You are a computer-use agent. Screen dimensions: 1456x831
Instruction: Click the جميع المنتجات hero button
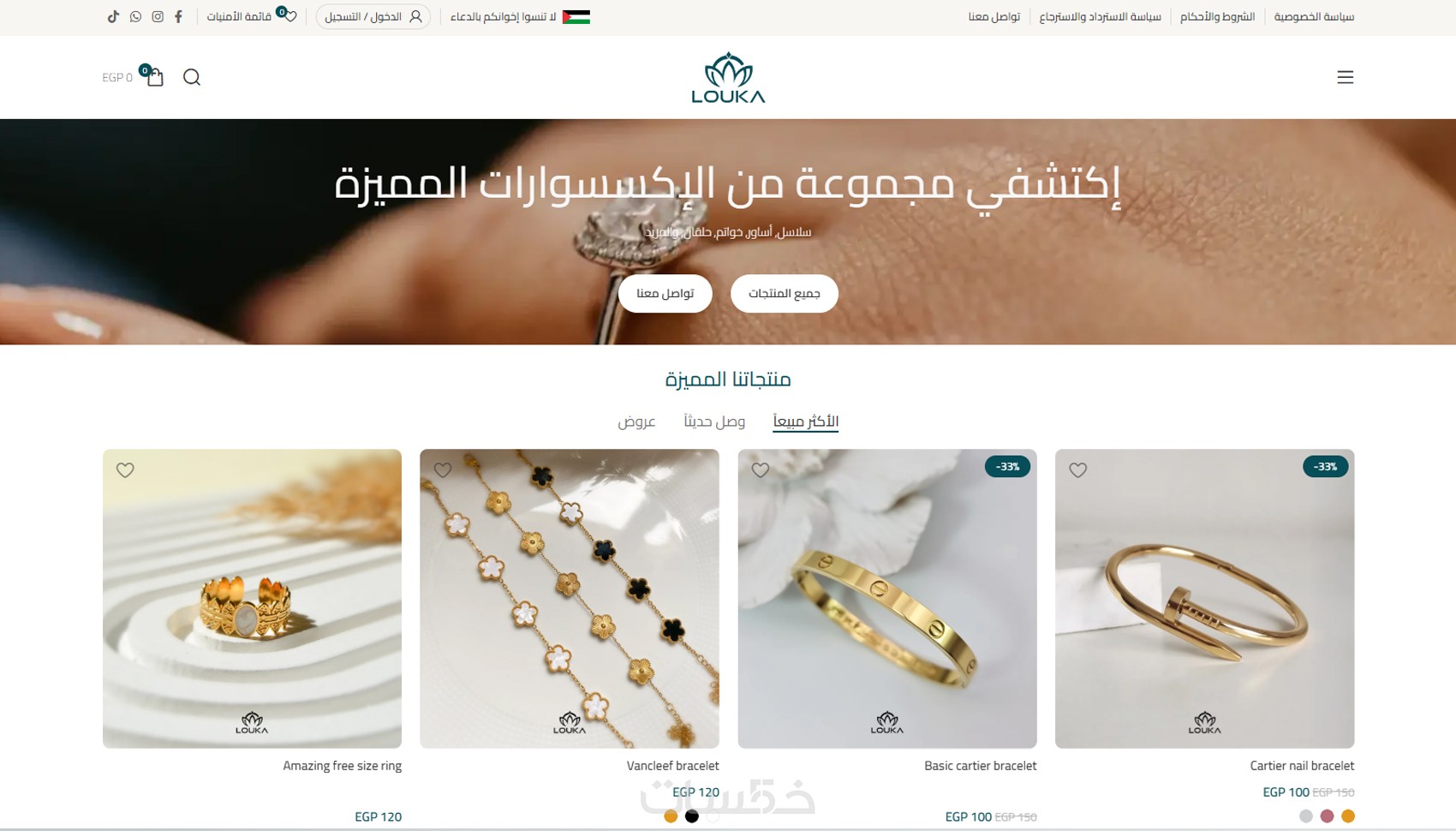pos(784,293)
